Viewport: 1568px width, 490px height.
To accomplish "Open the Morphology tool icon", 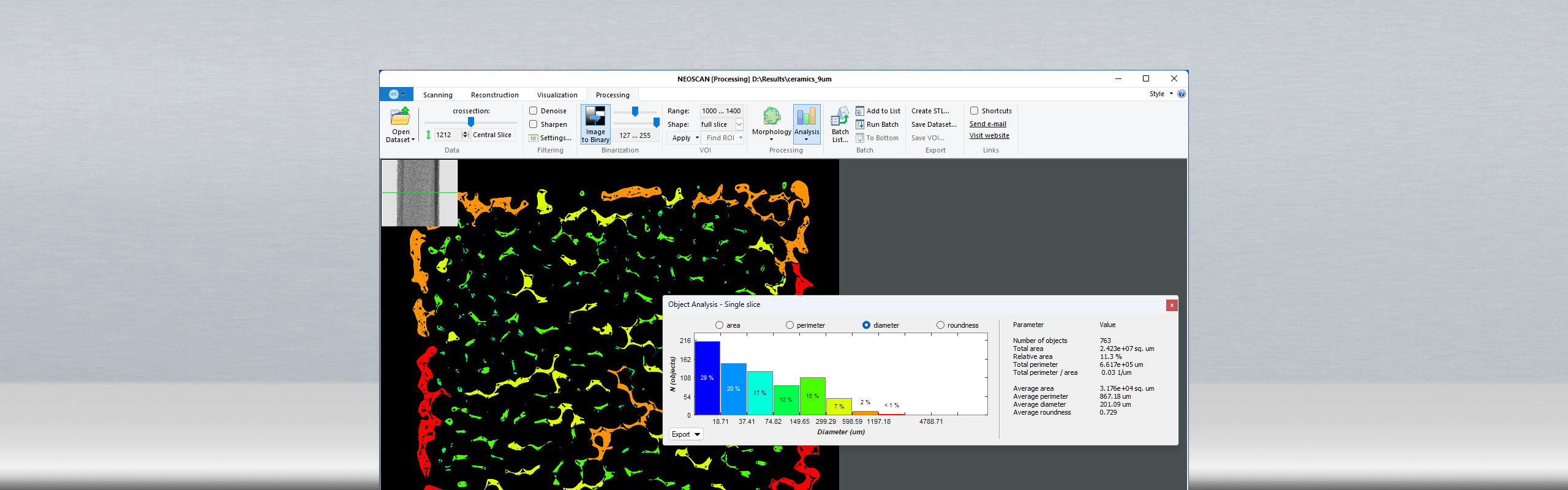I will click(771, 116).
